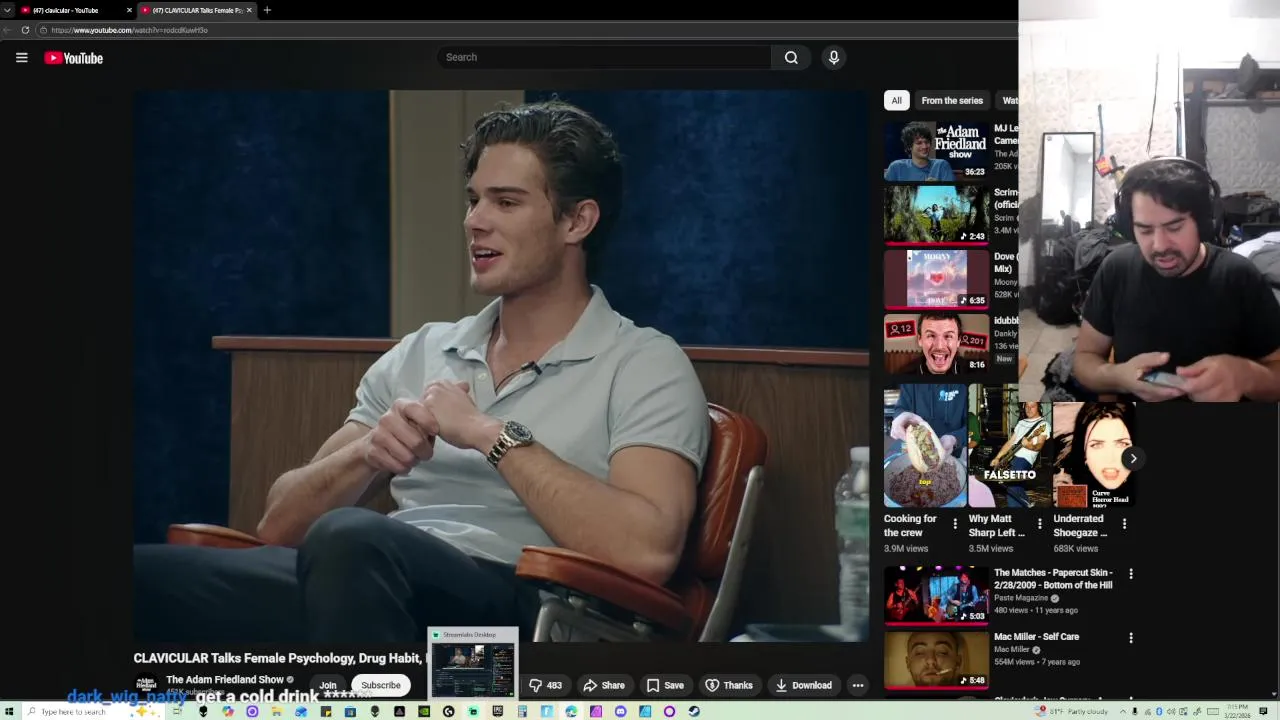Viewport: 1280px width, 720px height.
Task: Open the 6:35 Moony mix thumbnail
Action: [936, 278]
